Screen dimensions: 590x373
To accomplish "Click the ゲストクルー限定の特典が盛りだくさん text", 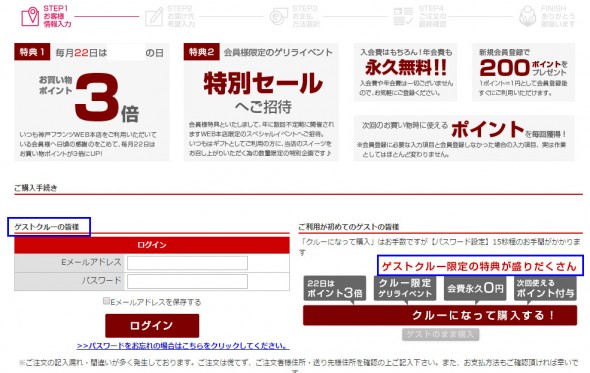I will pos(479,266).
